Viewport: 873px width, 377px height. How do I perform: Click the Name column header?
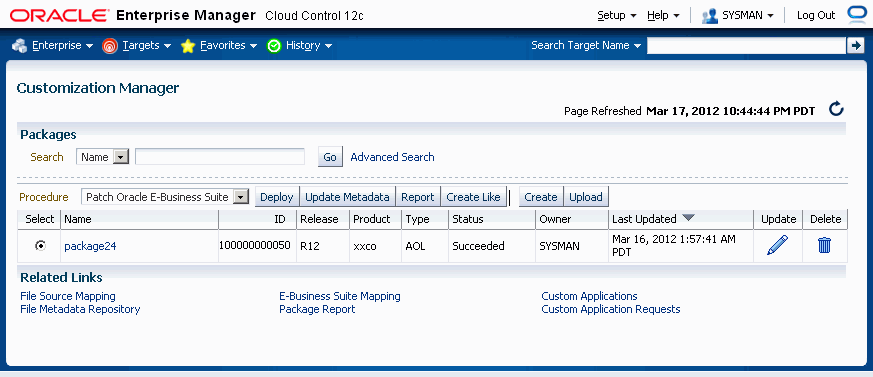(139, 219)
